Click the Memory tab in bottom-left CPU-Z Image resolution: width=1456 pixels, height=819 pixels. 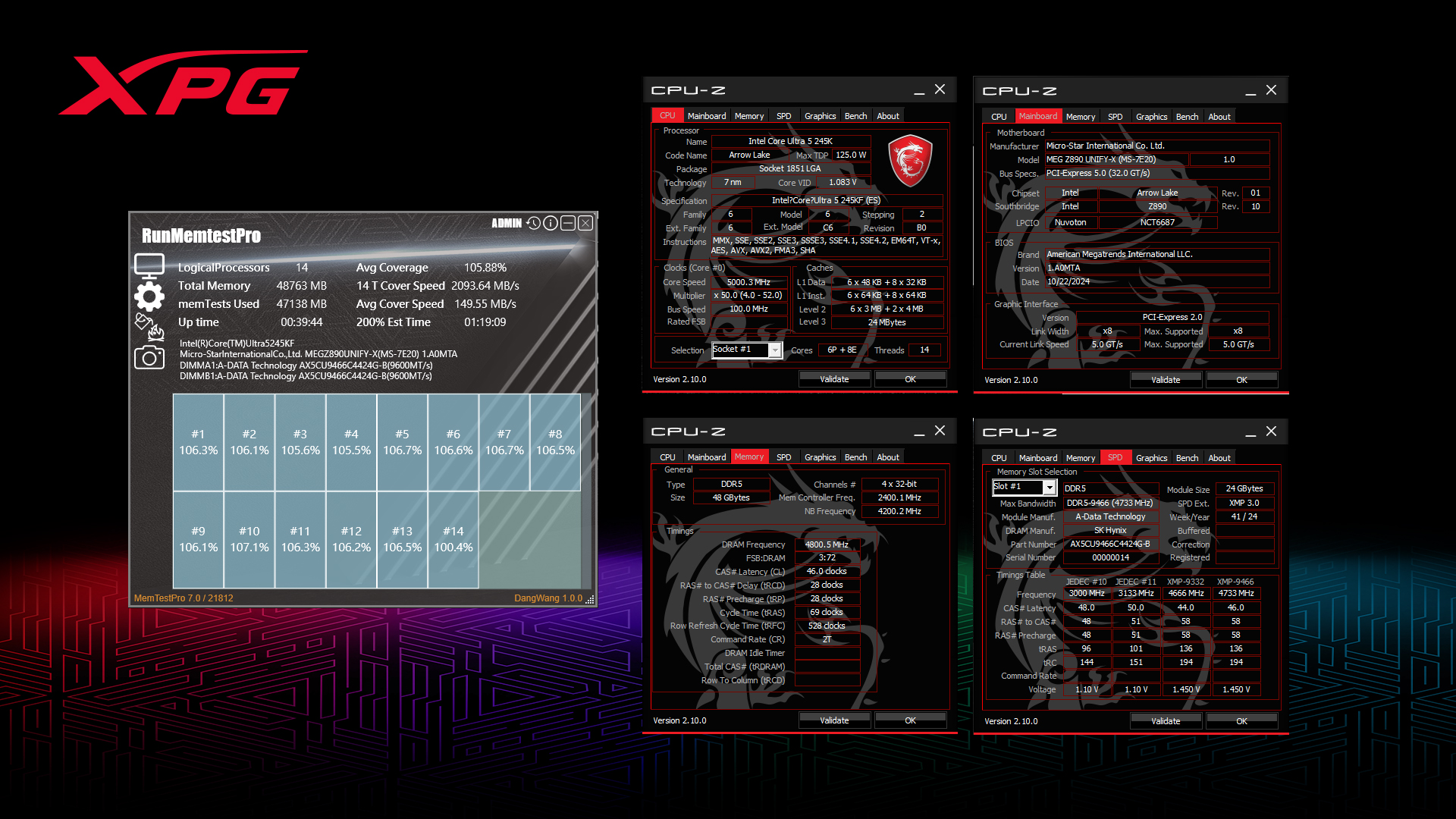748,457
